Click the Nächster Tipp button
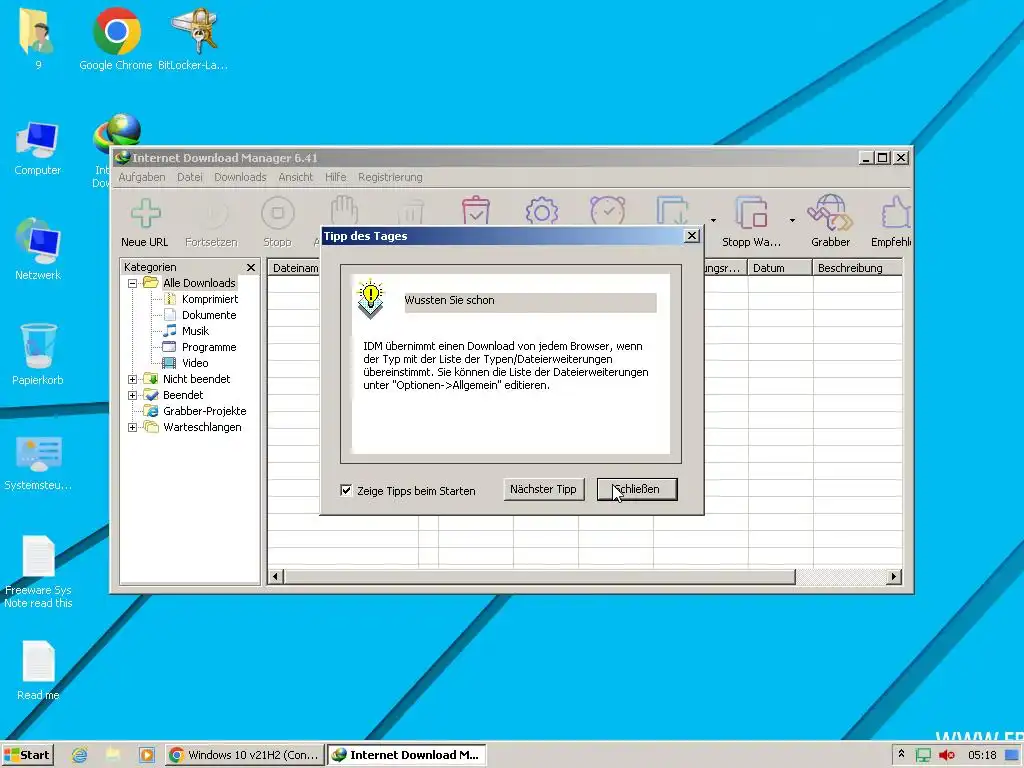The height and width of the screenshot is (768, 1024). 543,489
